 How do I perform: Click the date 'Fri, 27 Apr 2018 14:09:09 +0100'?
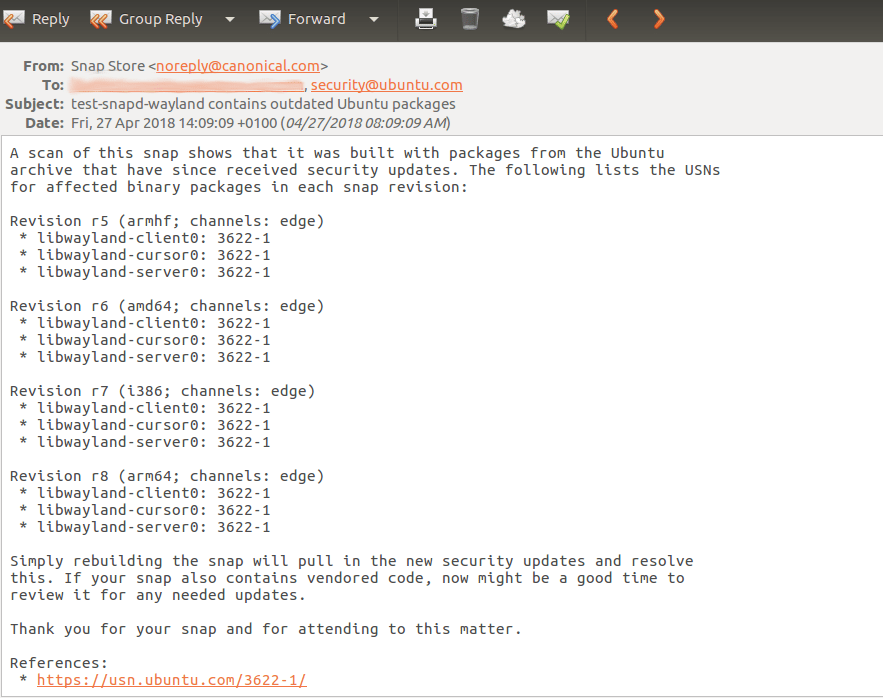(x=174, y=123)
